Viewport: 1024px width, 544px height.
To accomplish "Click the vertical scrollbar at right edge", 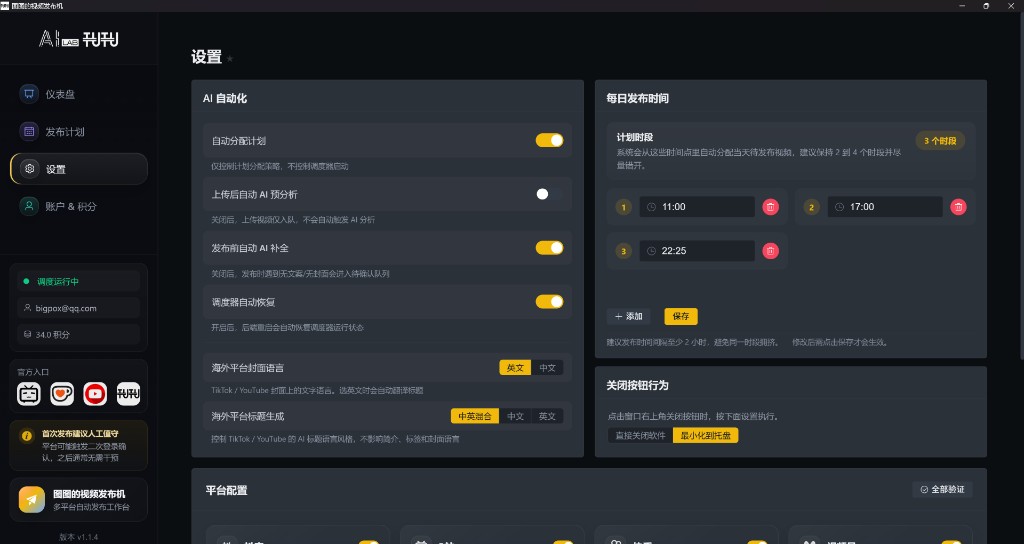I will click(x=1021, y=186).
